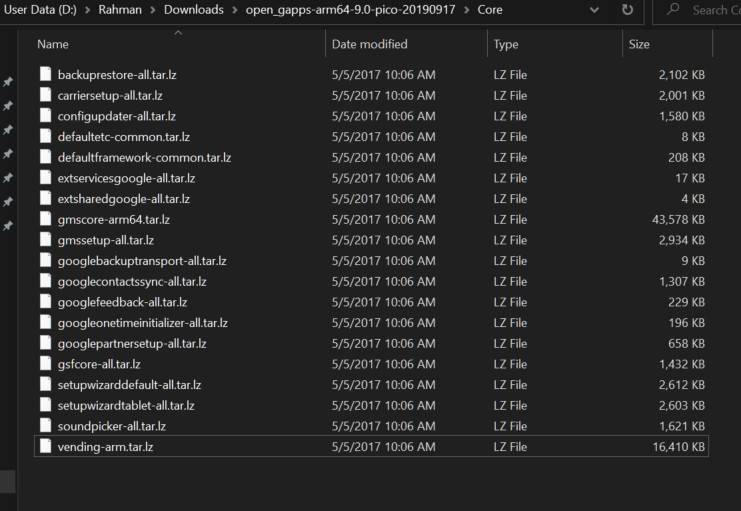
Task: Select extsharedgoogle-all.tar.lz file name
Action: [124, 199]
